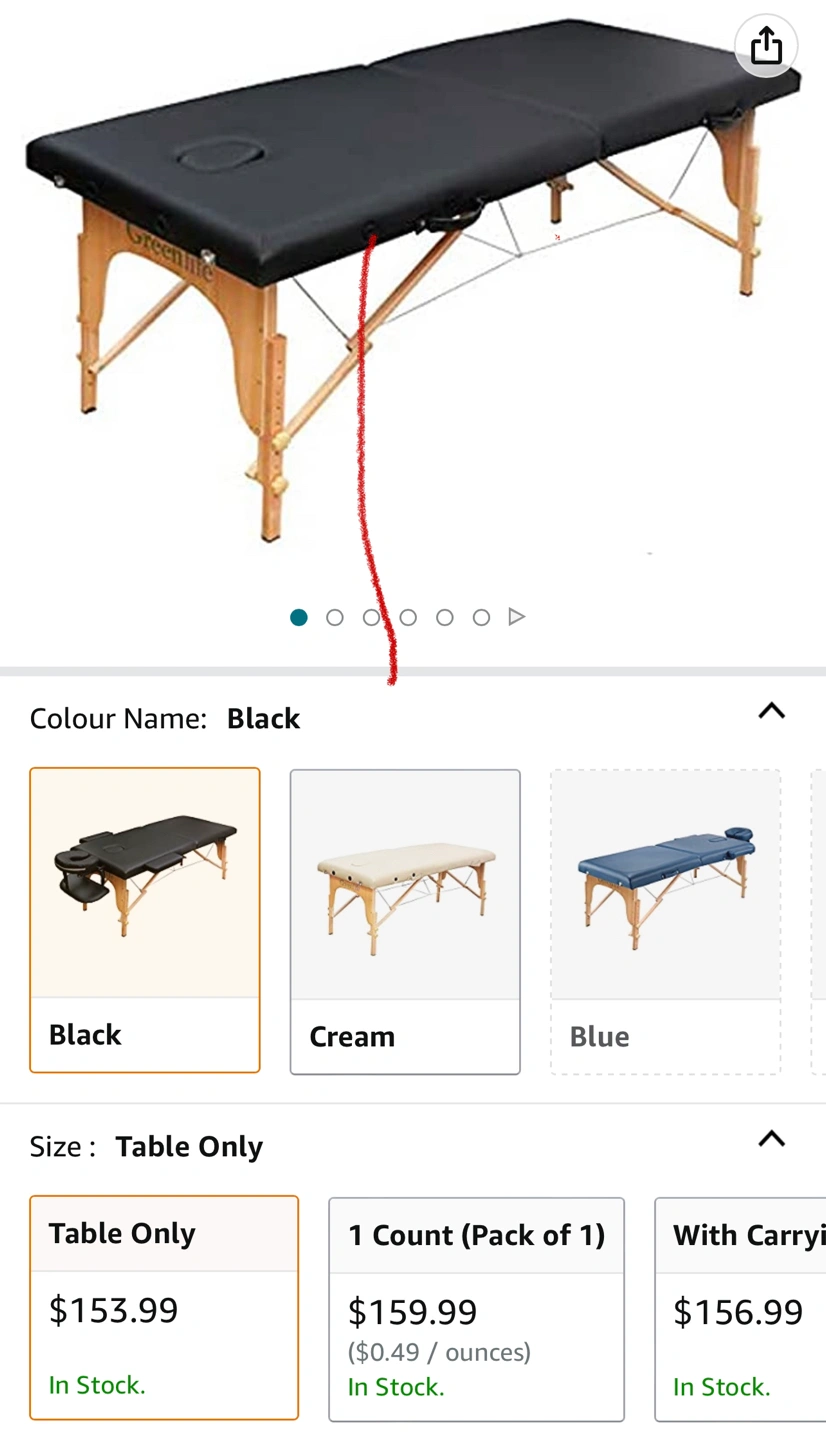Go to the fifth image carousel dot
Image resolution: width=826 pixels, height=1440 pixels.
pos(445,617)
